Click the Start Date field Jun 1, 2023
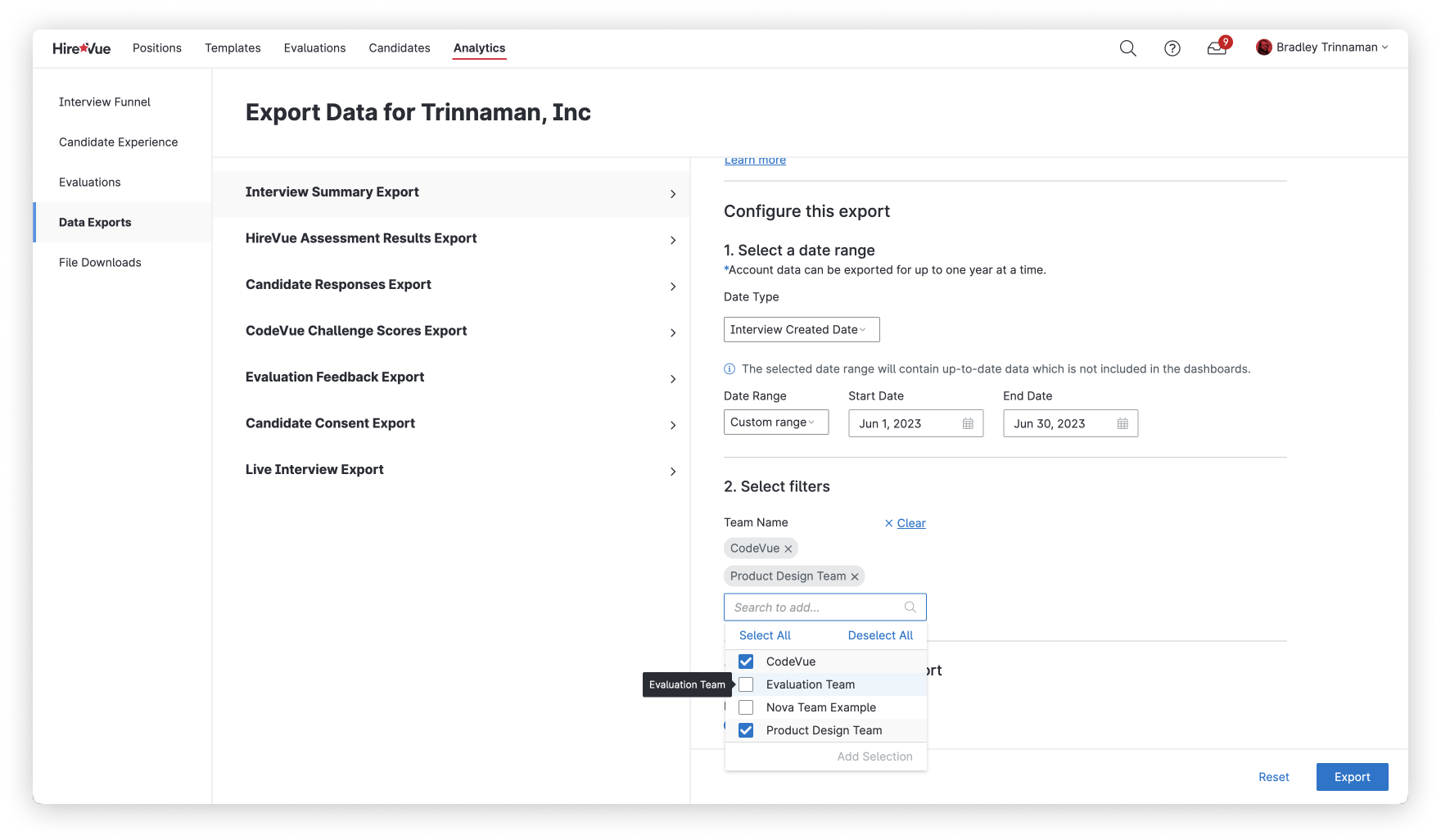Screen dimensions: 1441x840 915,423
